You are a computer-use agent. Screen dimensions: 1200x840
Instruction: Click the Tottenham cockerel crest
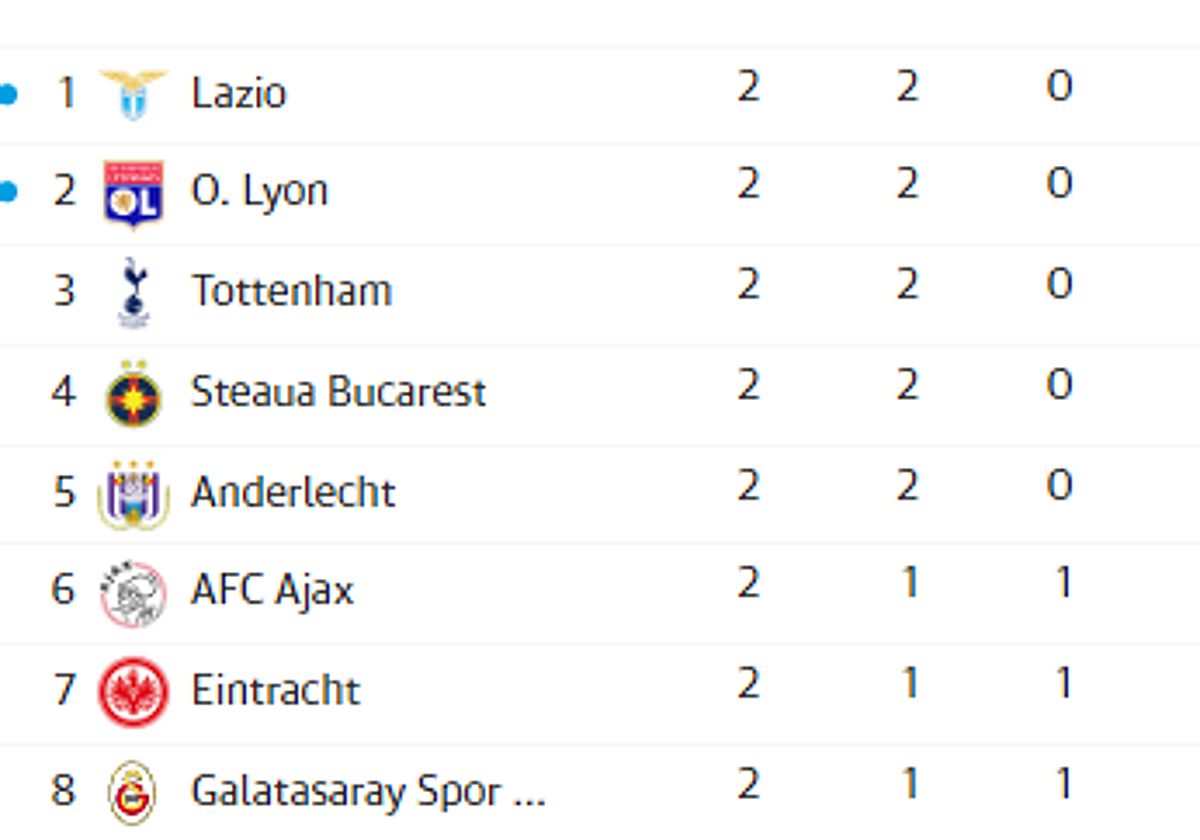pos(133,292)
